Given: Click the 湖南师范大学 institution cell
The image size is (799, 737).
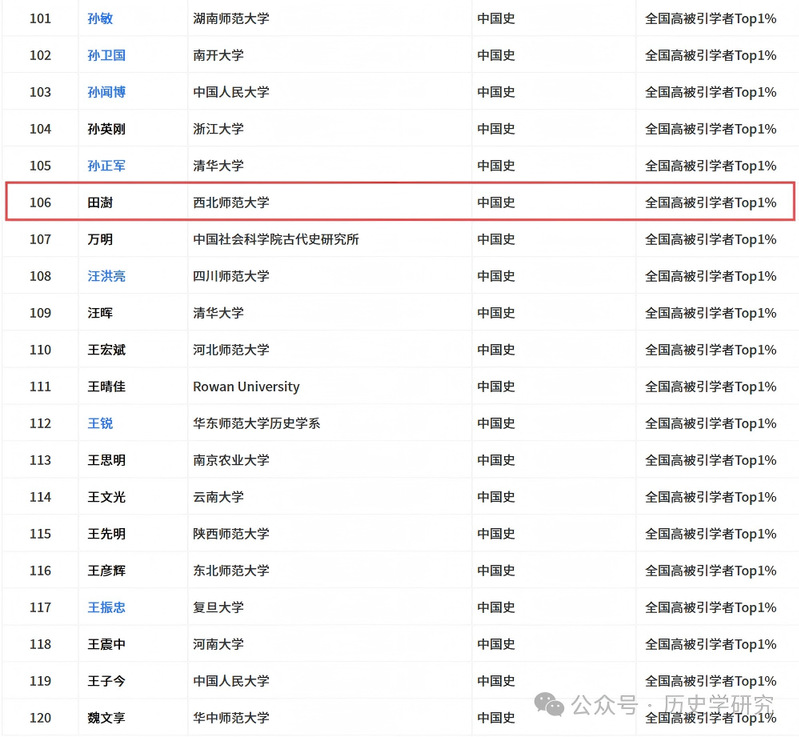Looking at the screenshot, I should (x=231, y=18).
